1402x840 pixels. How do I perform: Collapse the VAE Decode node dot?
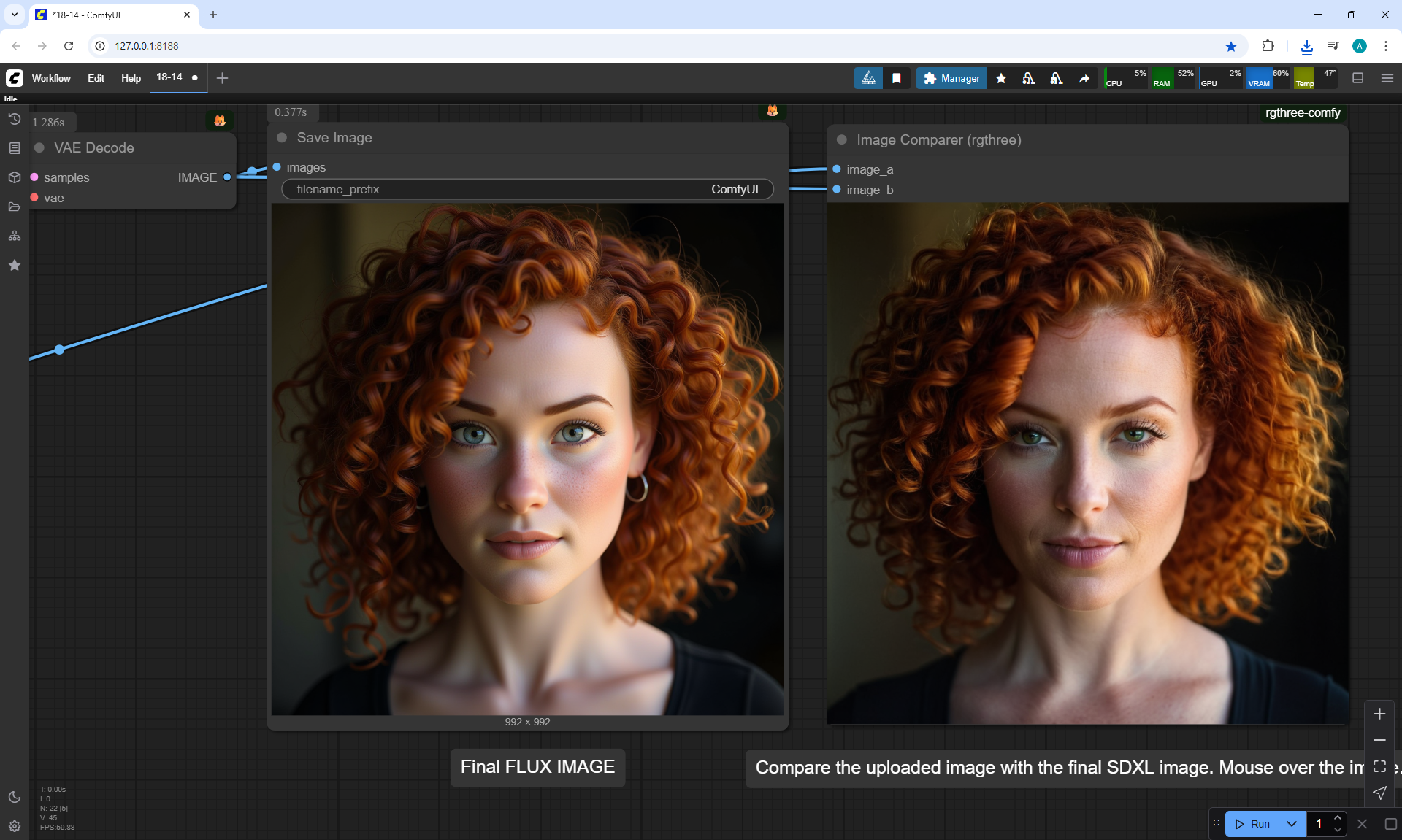click(39, 147)
